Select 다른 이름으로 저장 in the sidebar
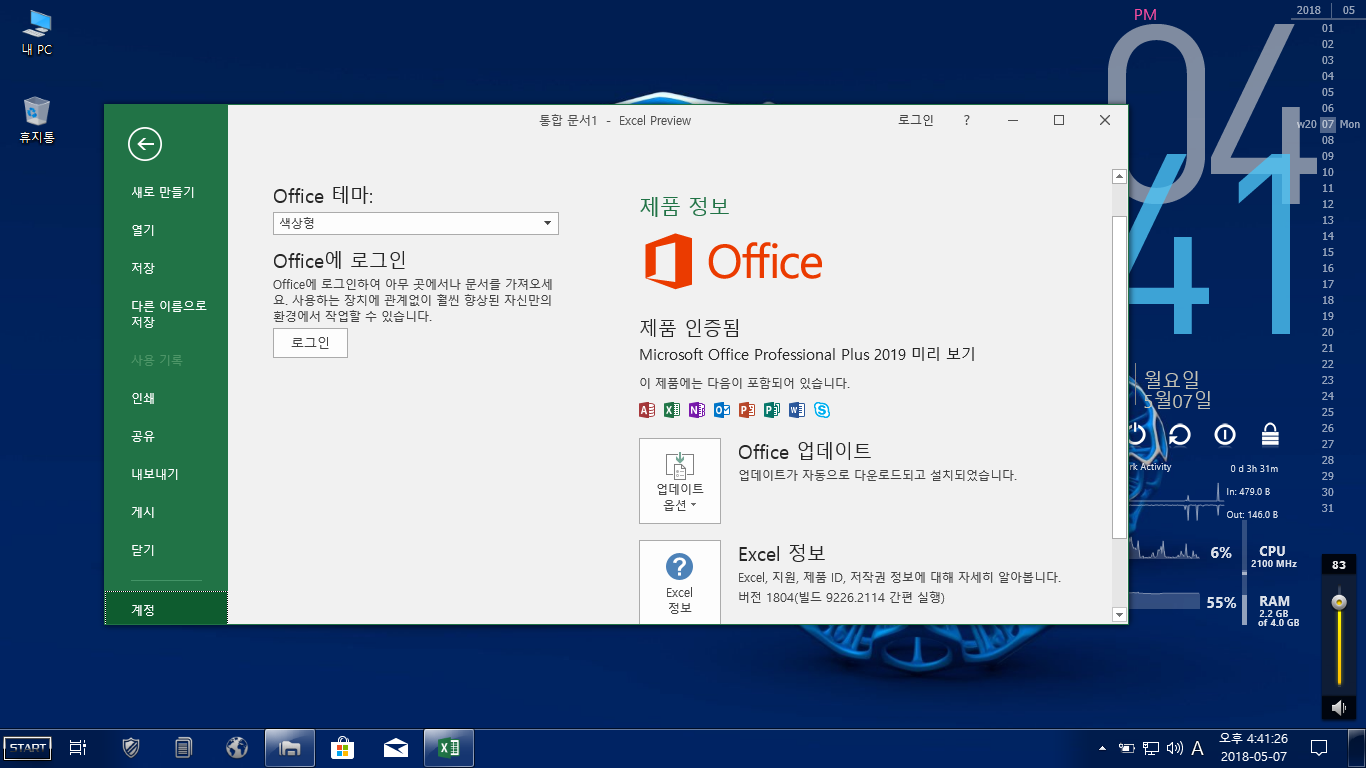 169,314
